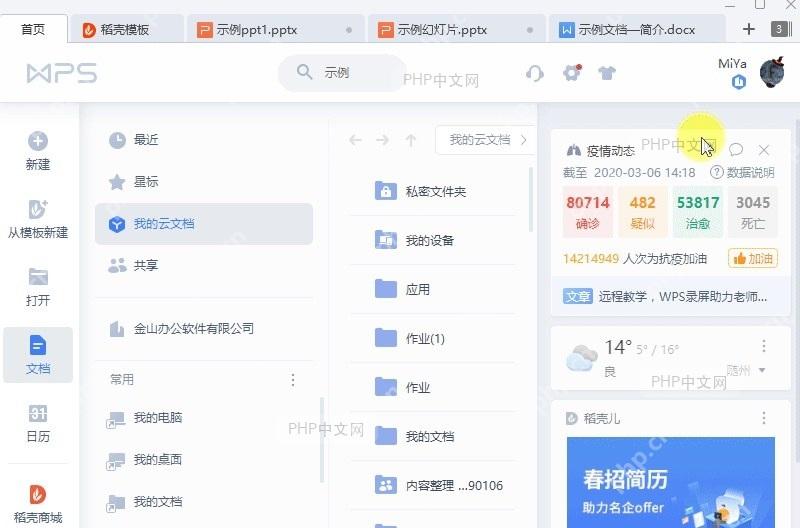Click the forward navigation arrow
This screenshot has height=528, width=800.
click(x=383, y=140)
